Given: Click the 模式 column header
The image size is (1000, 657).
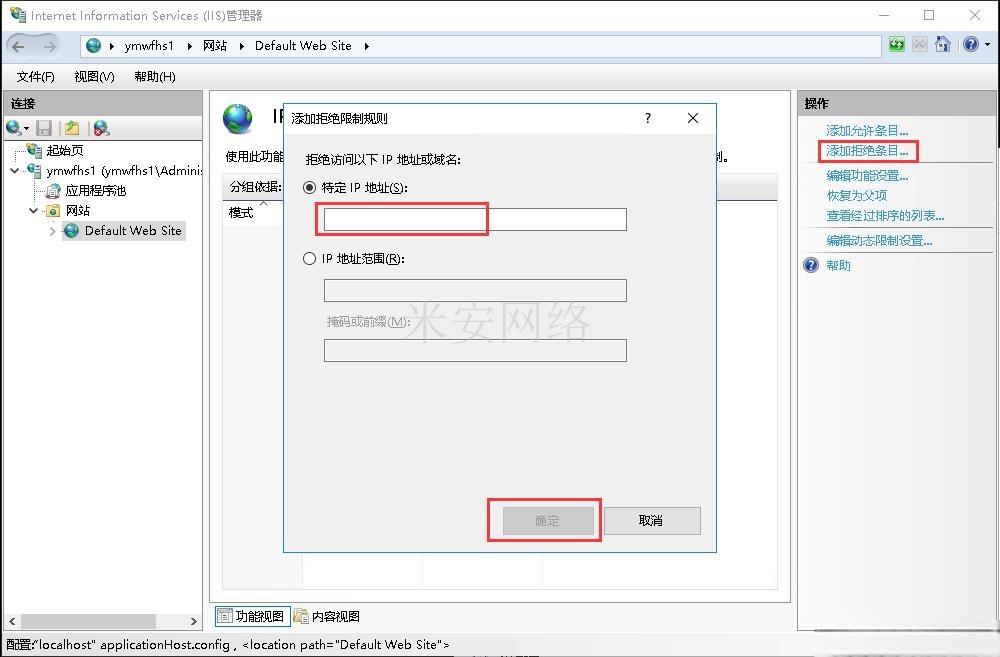Looking at the screenshot, I should point(241,213).
